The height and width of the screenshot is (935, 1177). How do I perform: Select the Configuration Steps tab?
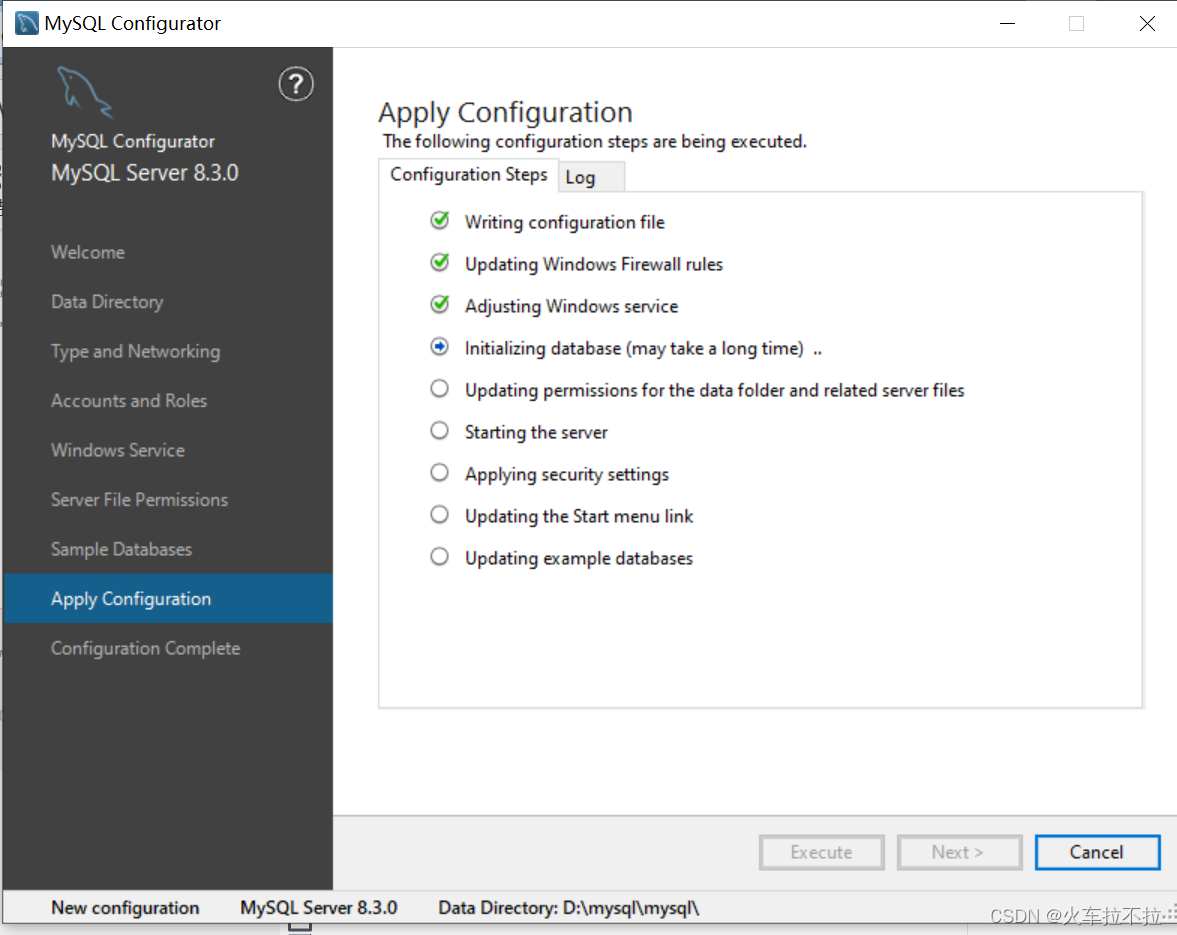point(468,175)
